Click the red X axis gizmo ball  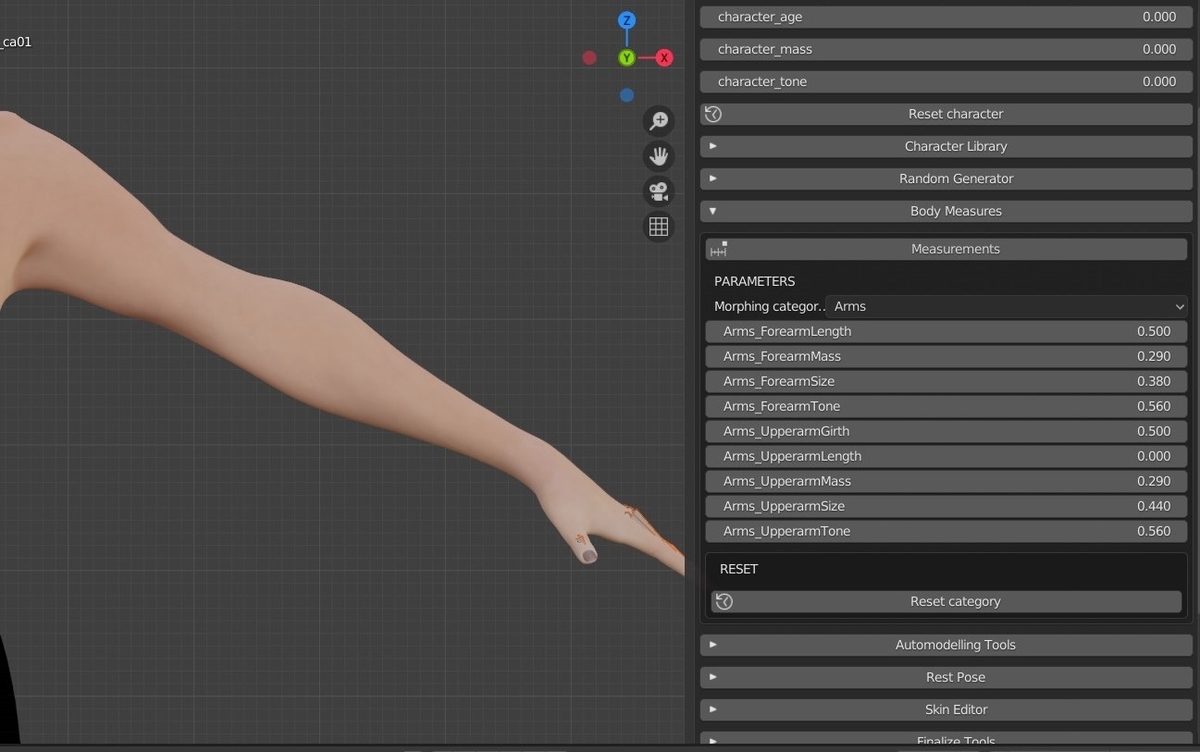pos(664,58)
